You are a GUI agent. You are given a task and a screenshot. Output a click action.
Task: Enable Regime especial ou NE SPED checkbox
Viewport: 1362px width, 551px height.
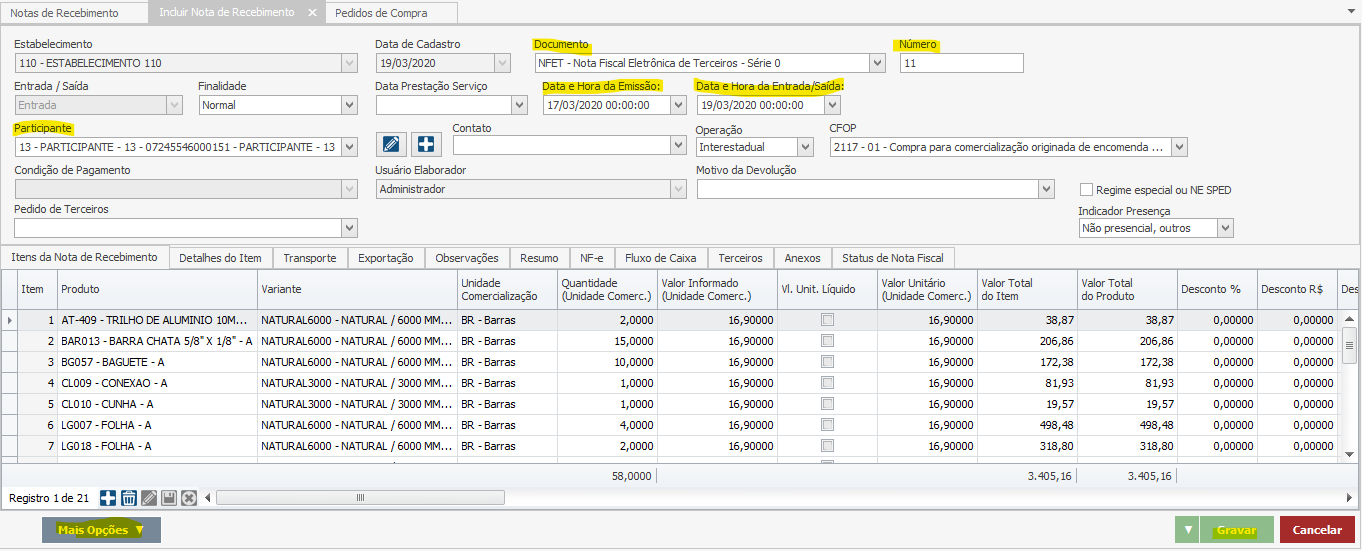[x=1087, y=190]
